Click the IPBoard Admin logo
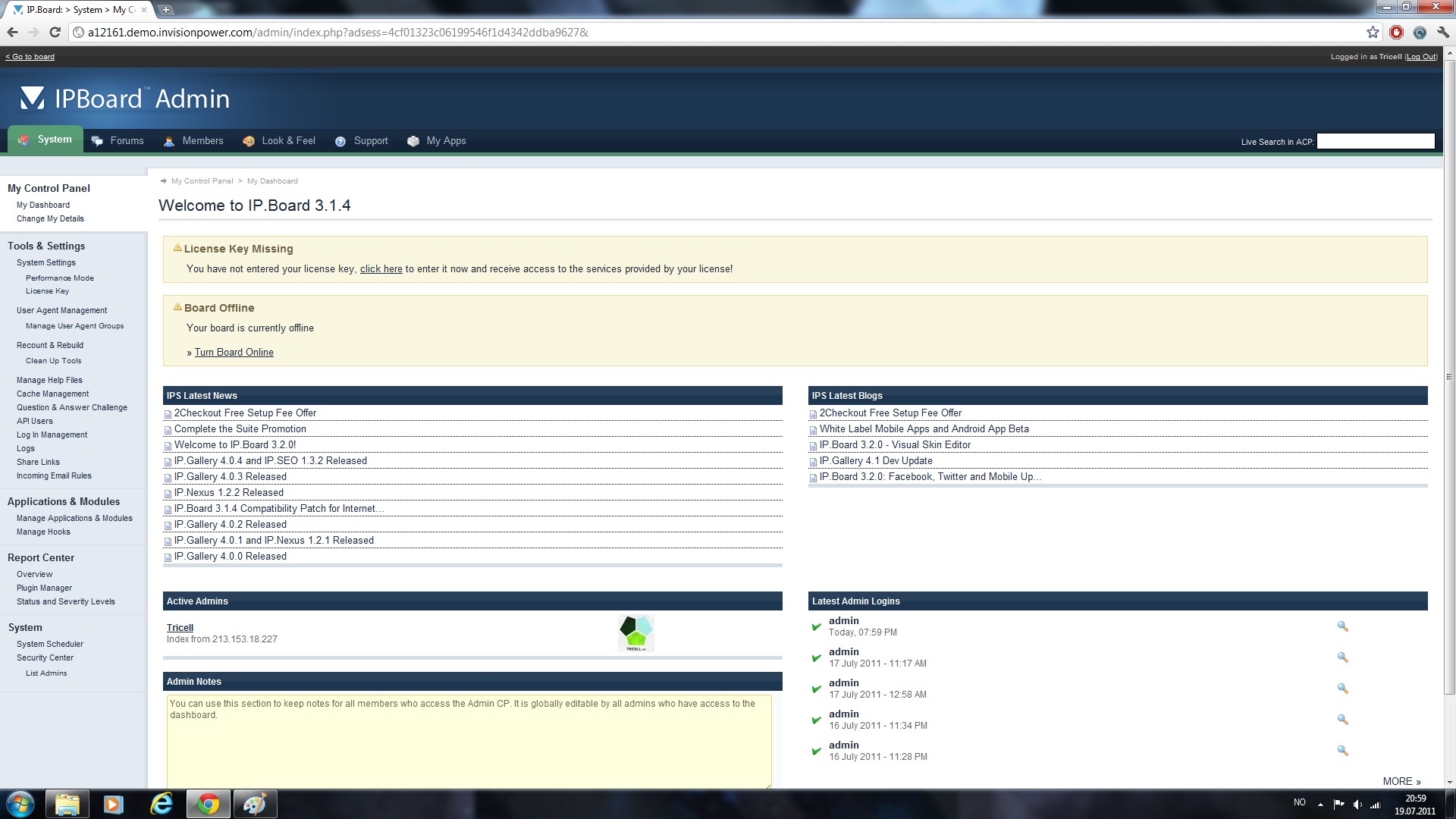This screenshot has width=1456, height=819. (124, 99)
